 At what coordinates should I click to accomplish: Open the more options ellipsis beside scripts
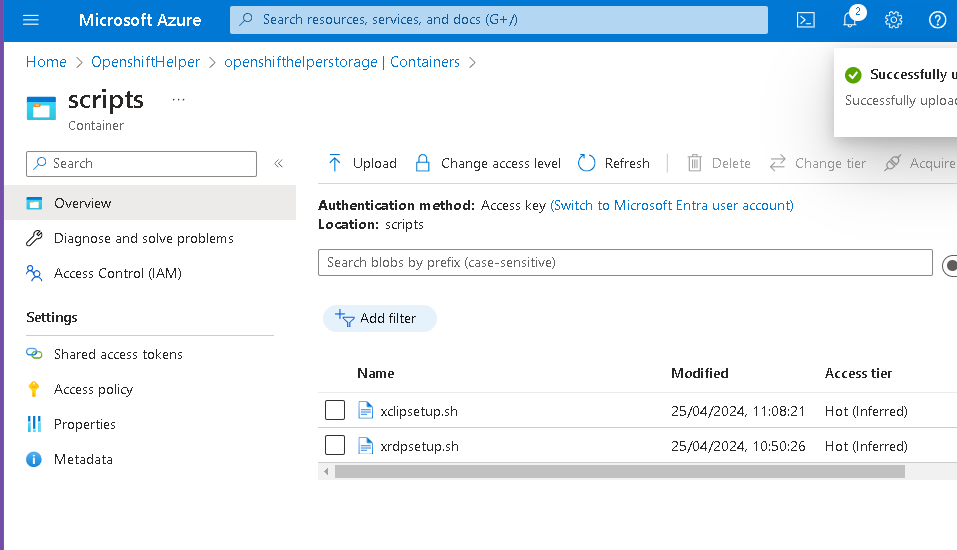[x=178, y=100]
